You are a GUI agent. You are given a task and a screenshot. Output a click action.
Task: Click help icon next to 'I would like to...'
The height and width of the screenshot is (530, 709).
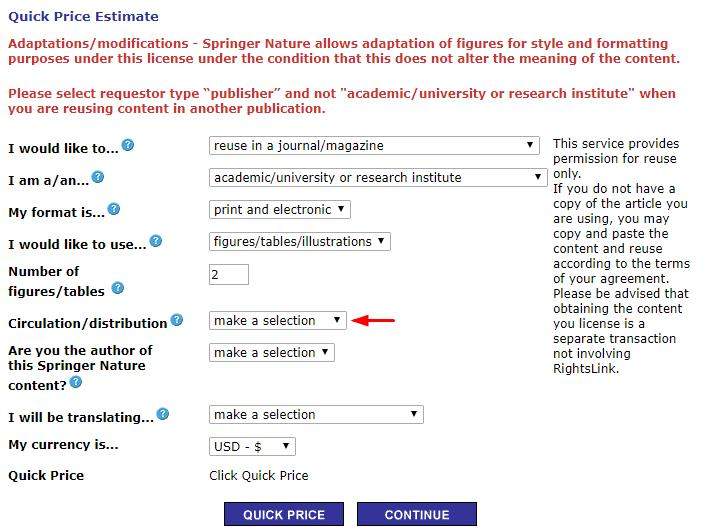(x=128, y=146)
